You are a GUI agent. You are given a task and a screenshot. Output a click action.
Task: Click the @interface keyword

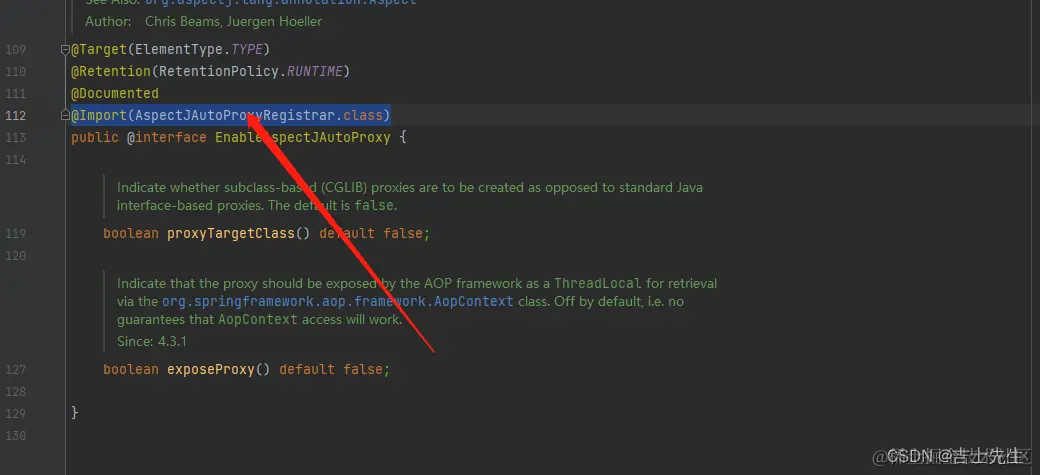[166, 138]
